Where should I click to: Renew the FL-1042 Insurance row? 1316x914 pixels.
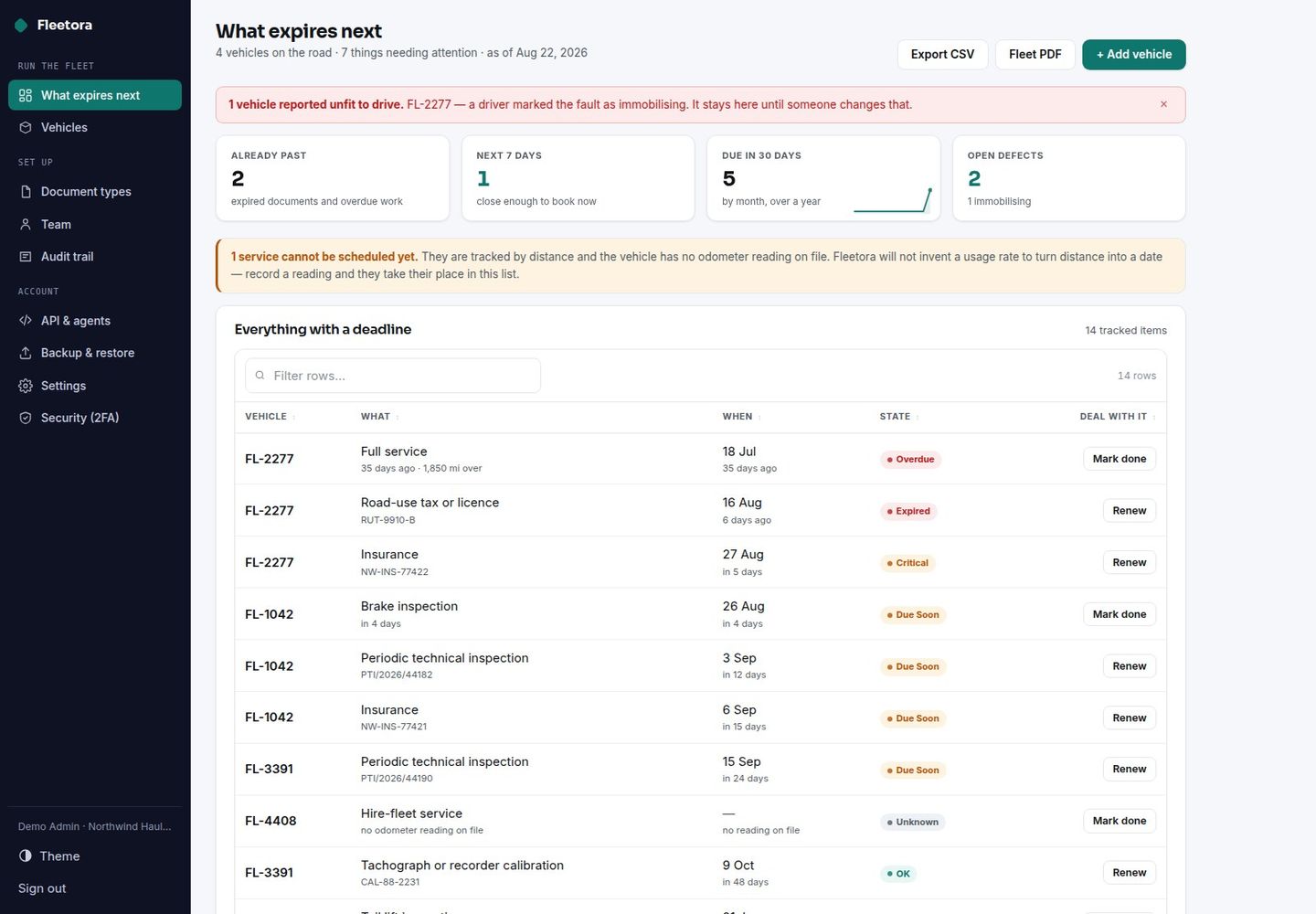click(1129, 717)
